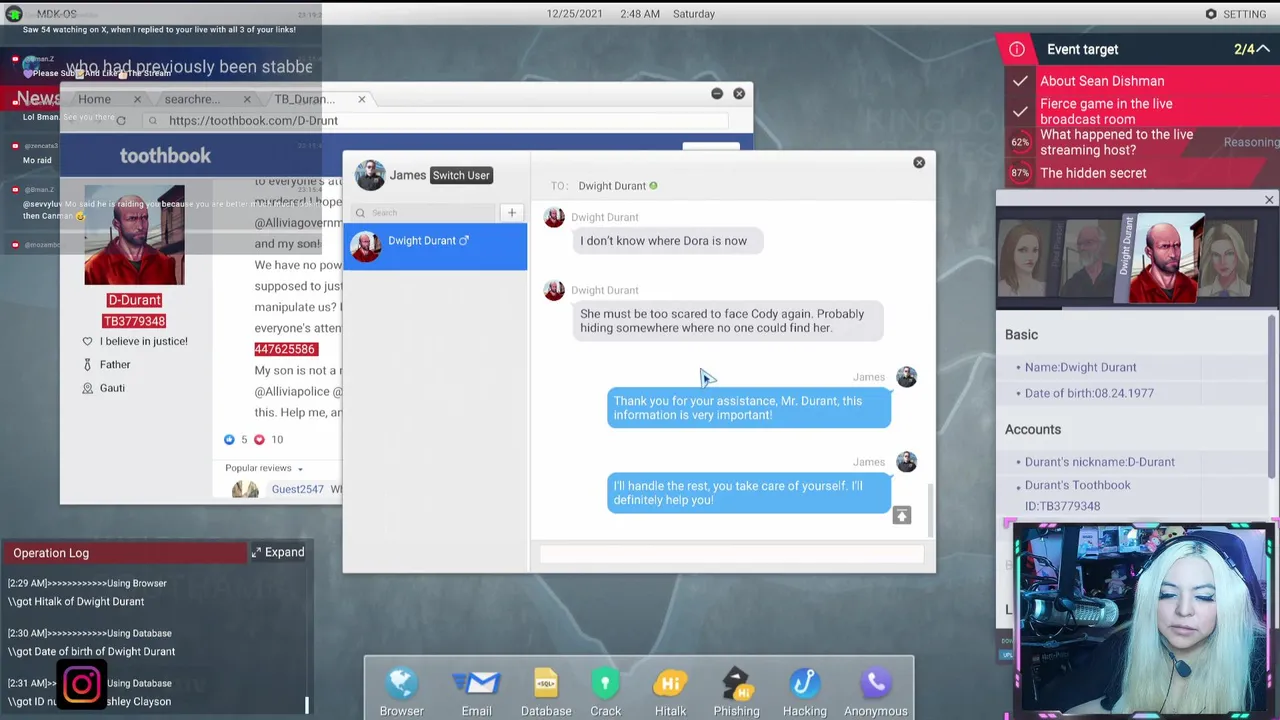The height and width of the screenshot is (720, 1280).
Task: Close the TB_Durant browser tab
Action: (362, 99)
